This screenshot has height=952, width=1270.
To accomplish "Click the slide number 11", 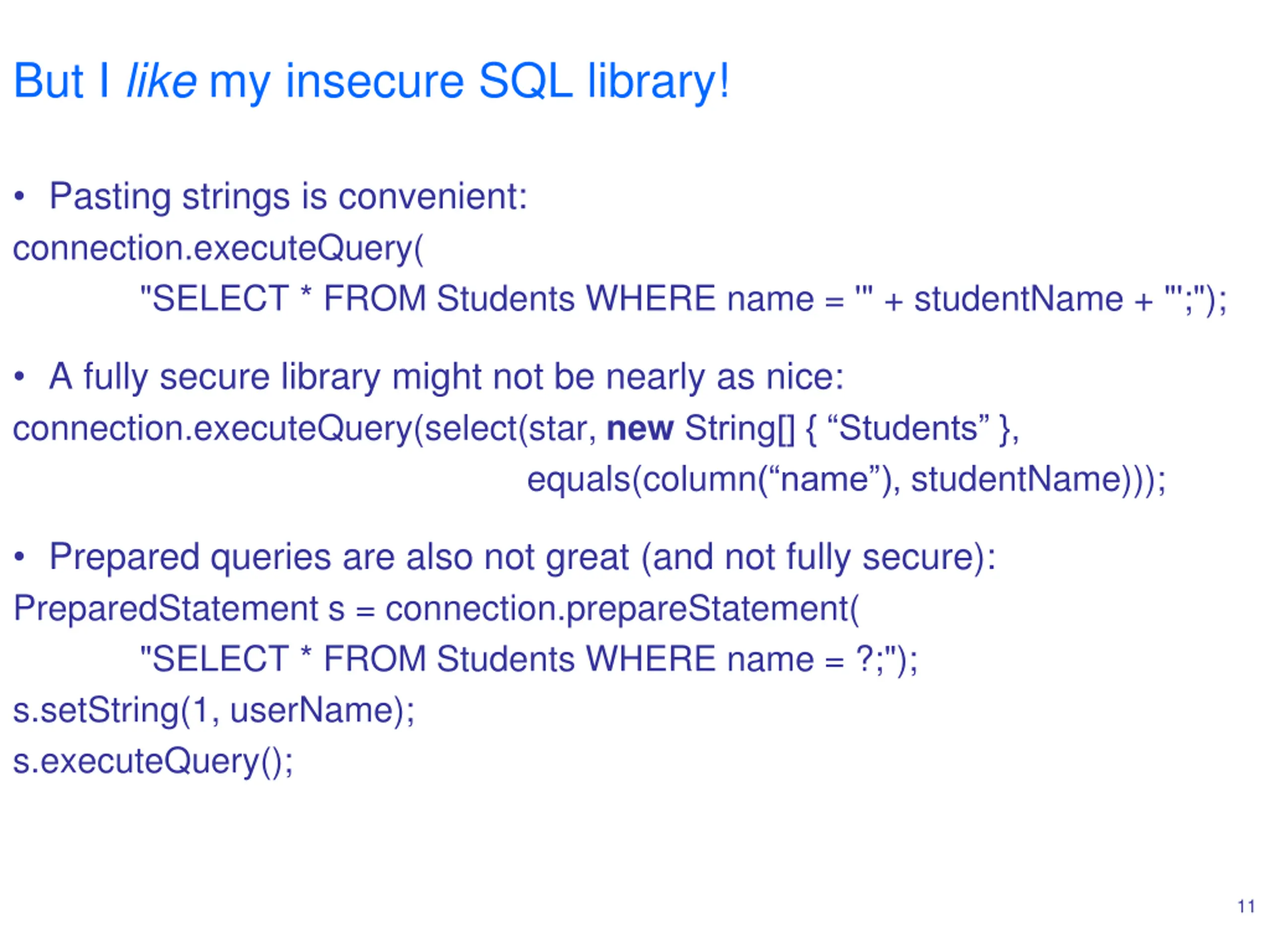I will tap(1246, 907).
